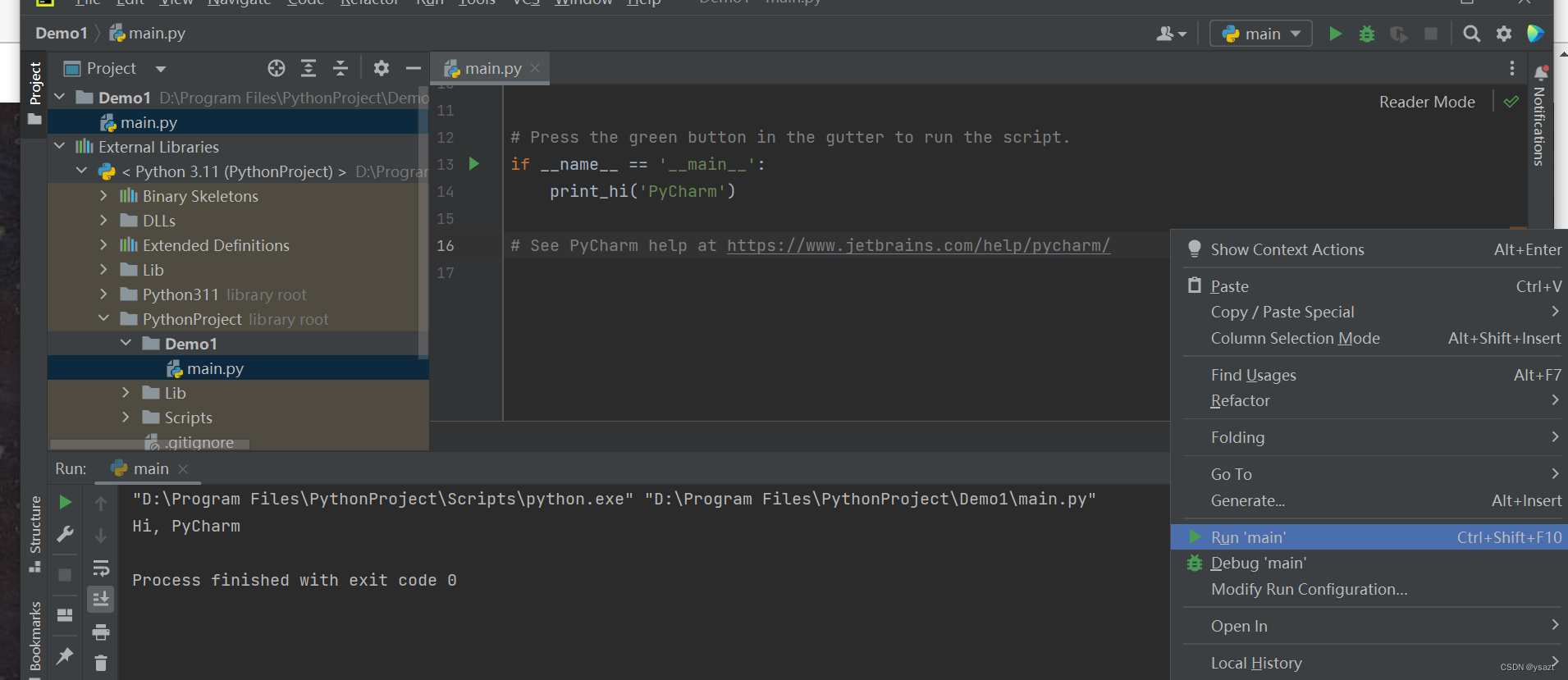This screenshot has height=680, width=1568.
Task: Print the run console output
Action: [x=101, y=632]
